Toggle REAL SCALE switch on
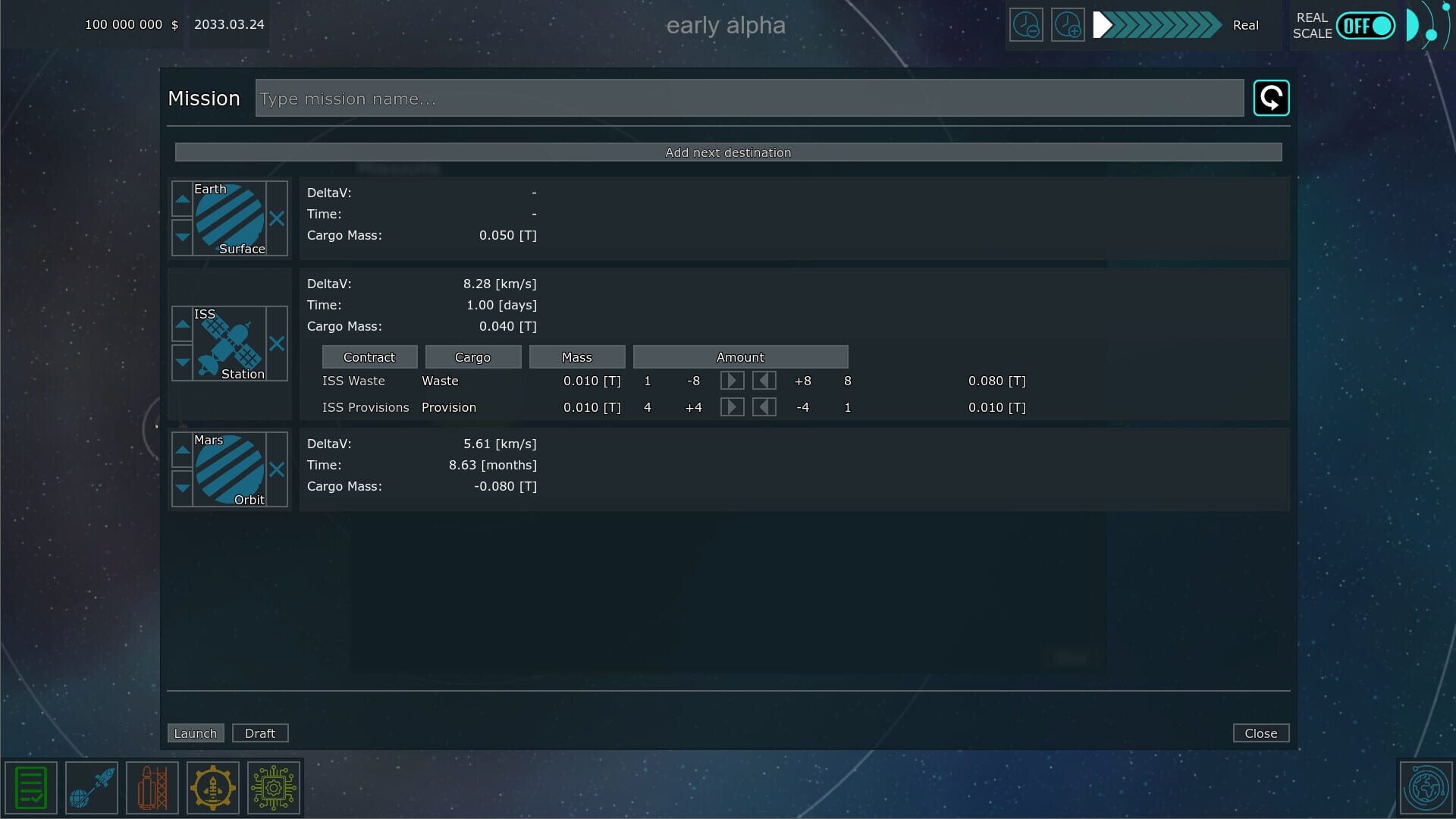1456x819 pixels. point(1365,25)
